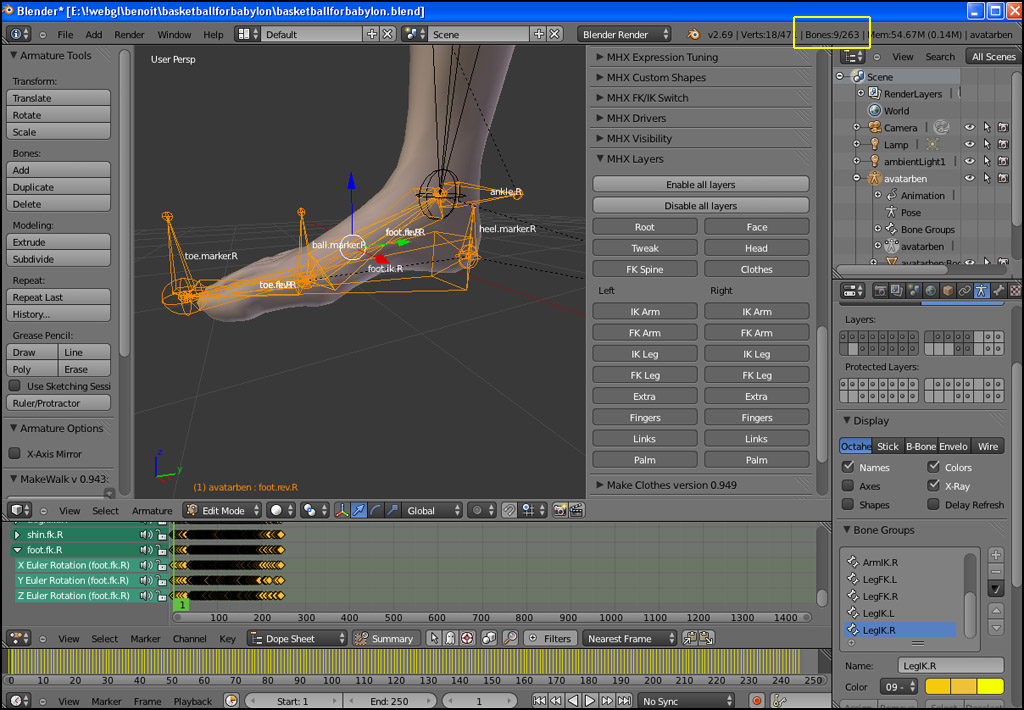Open the Object Constraints chain tab
The width and height of the screenshot is (1024, 710).
(x=965, y=291)
